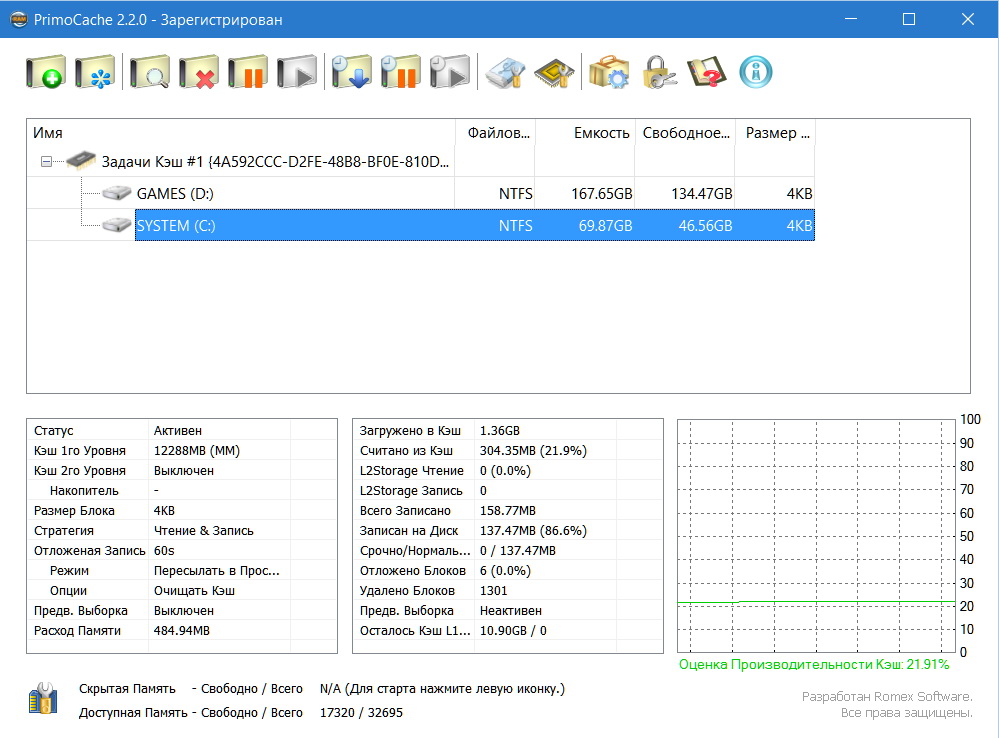Image resolution: width=999 pixels, height=738 pixels.
Task: Open the level-2 storage management icon
Action: [505, 71]
